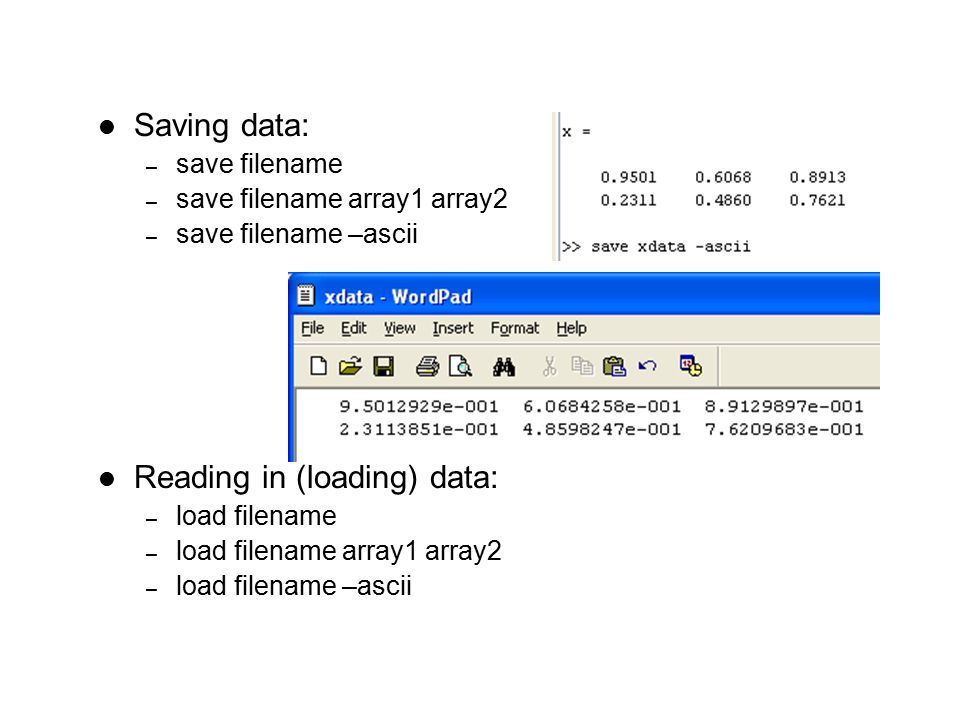Click the Copy icon in WordPad toolbar
This screenshot has width=960, height=720.
[x=582, y=366]
